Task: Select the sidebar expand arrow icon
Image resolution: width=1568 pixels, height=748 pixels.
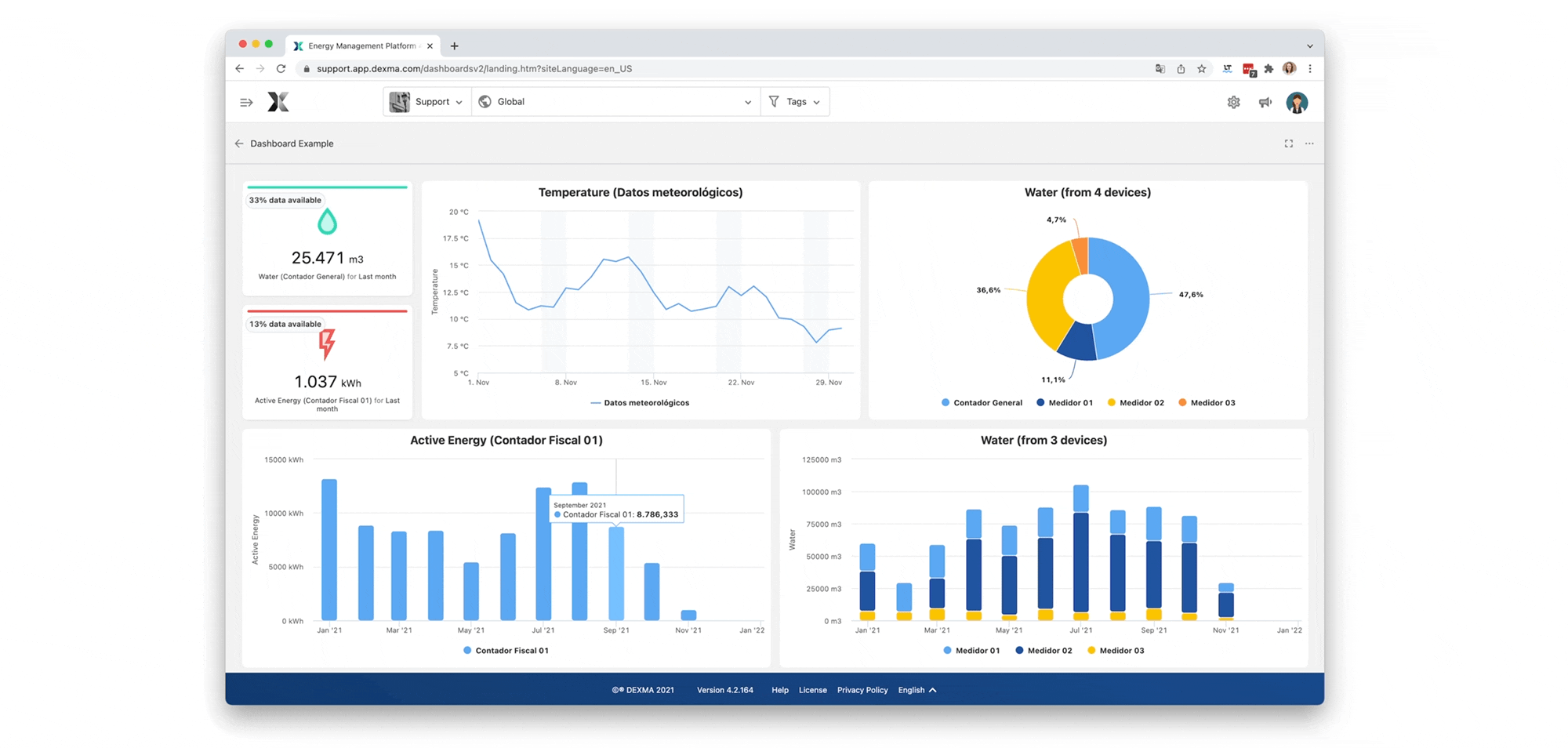Action: [x=245, y=102]
